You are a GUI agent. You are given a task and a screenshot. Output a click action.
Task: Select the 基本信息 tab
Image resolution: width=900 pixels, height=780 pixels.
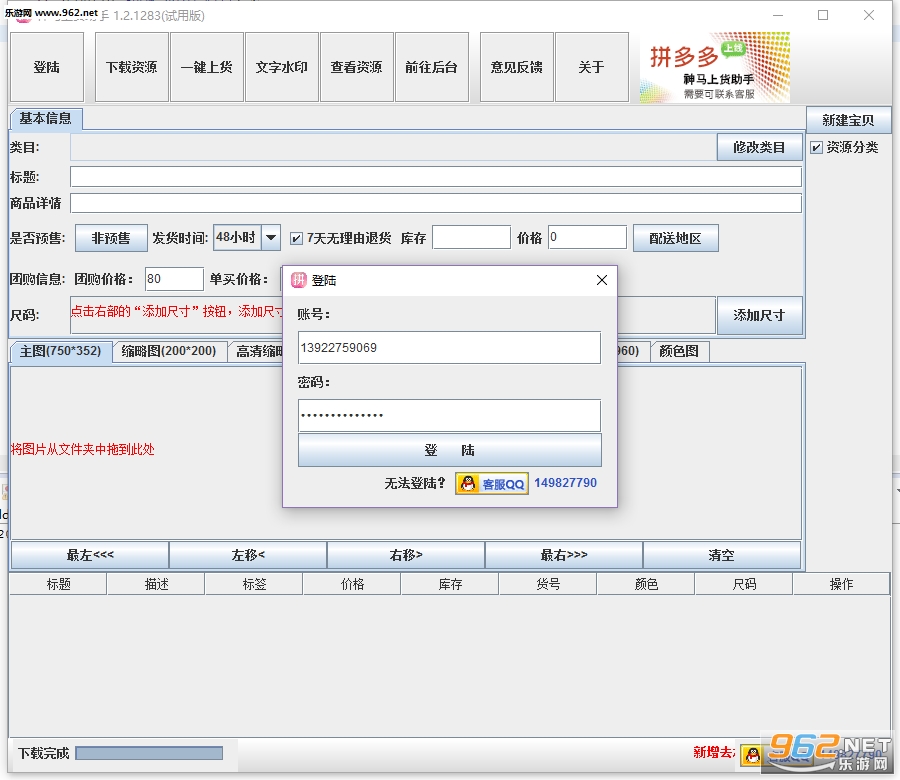coord(46,119)
